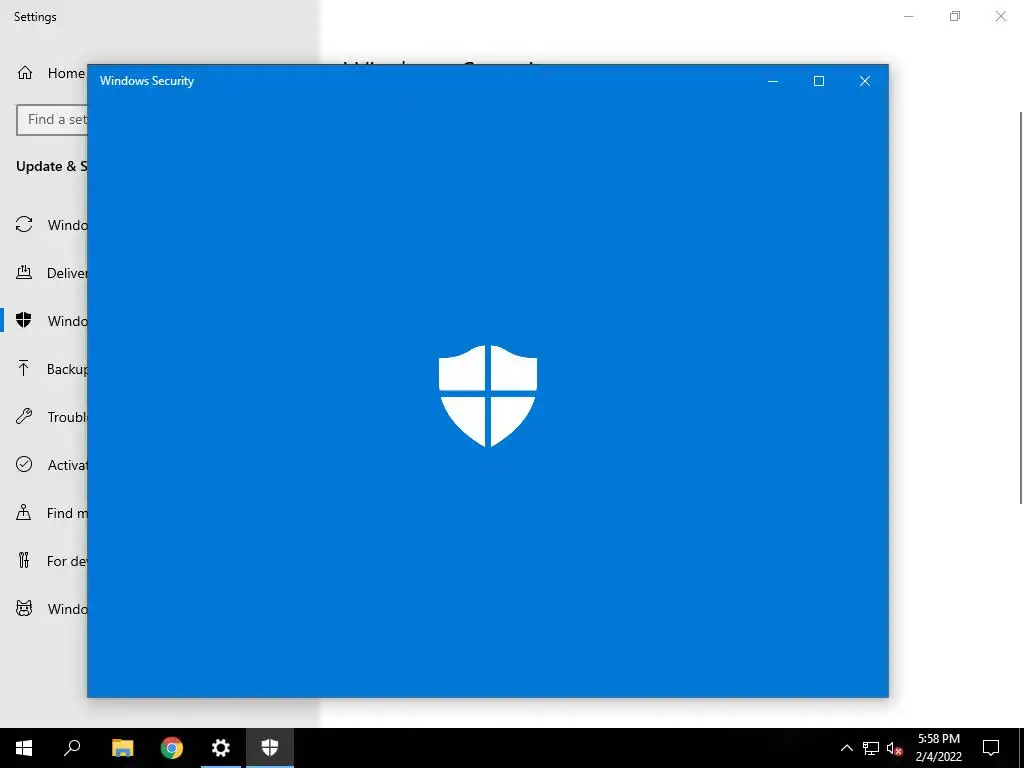The width and height of the screenshot is (1024, 768).
Task: Launch File Explorer from taskbar
Action: [x=122, y=748]
